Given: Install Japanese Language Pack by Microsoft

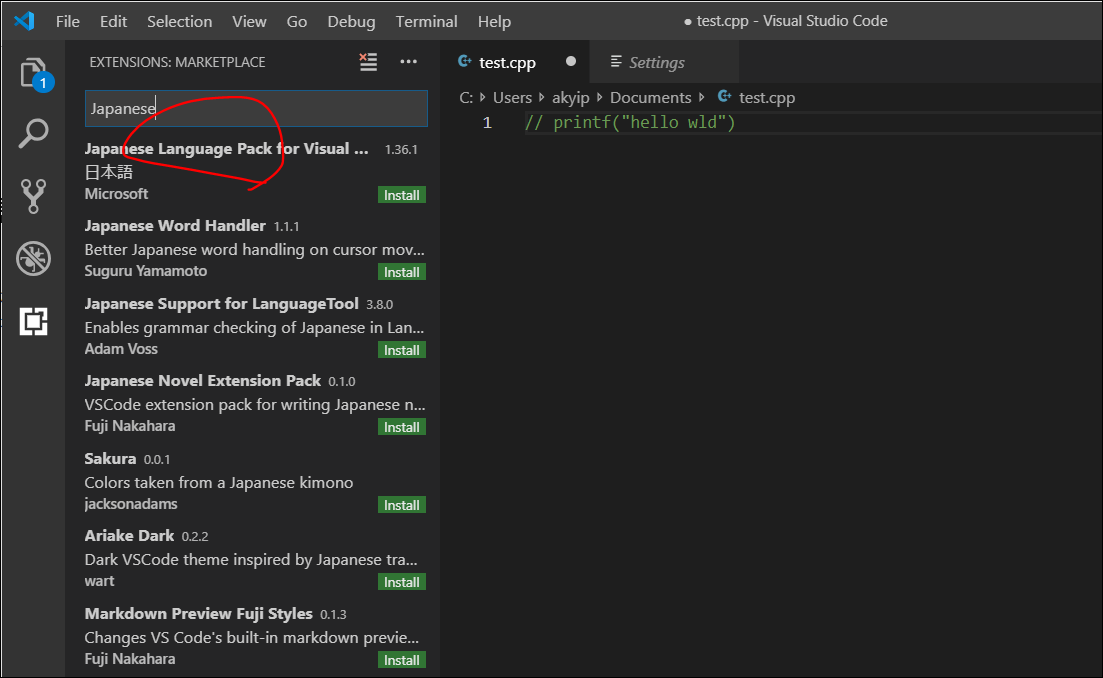Looking at the screenshot, I should 402,195.
